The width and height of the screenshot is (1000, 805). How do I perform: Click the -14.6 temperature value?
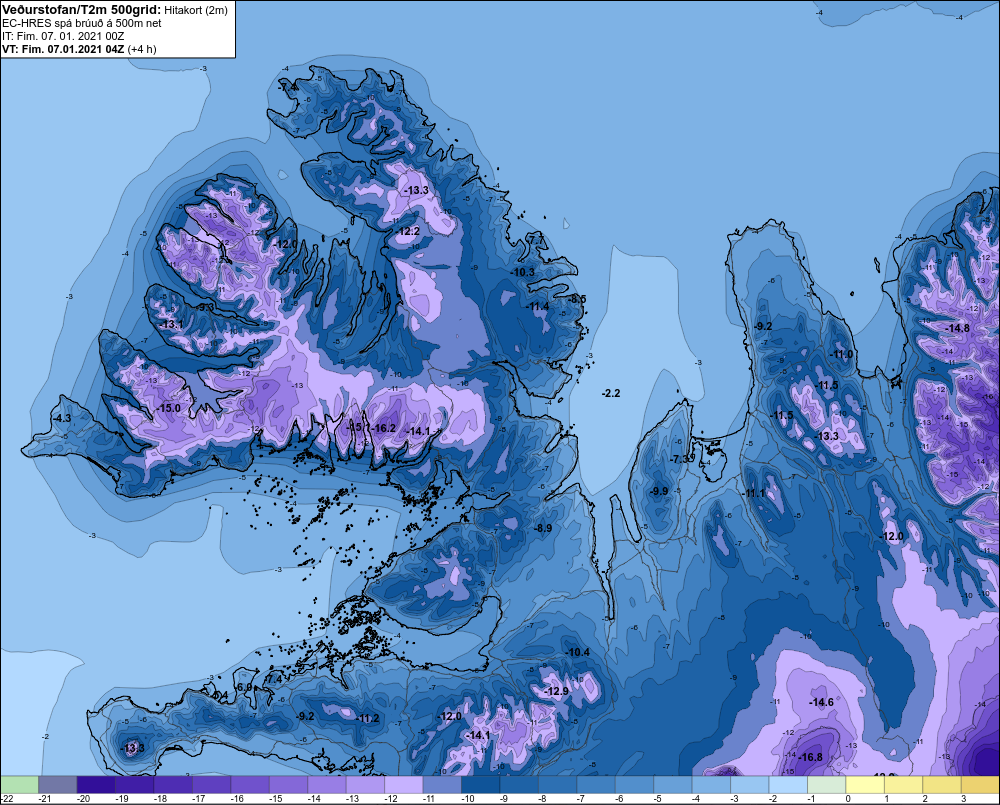pos(821,702)
